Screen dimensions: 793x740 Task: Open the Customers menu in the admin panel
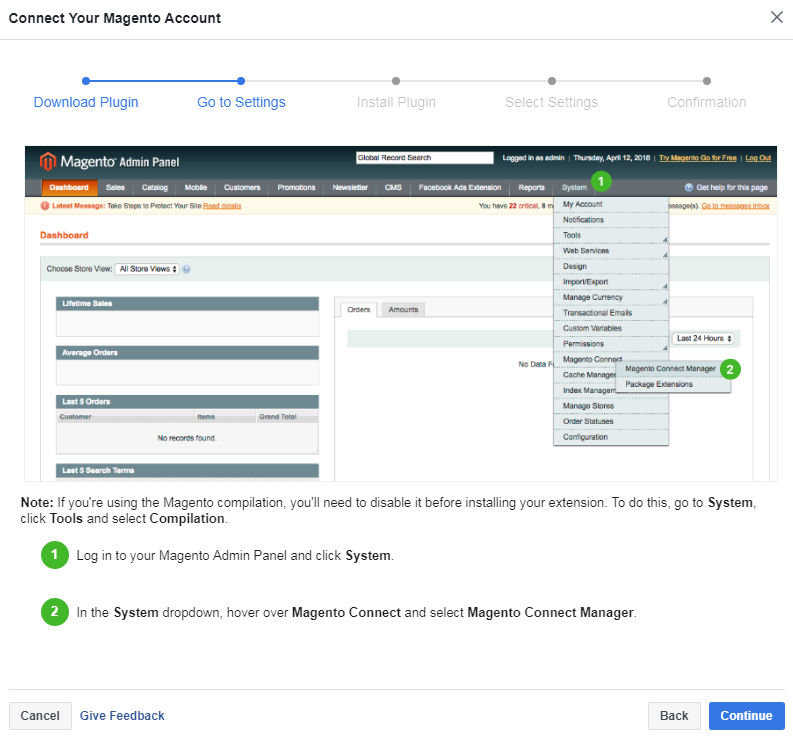point(242,188)
